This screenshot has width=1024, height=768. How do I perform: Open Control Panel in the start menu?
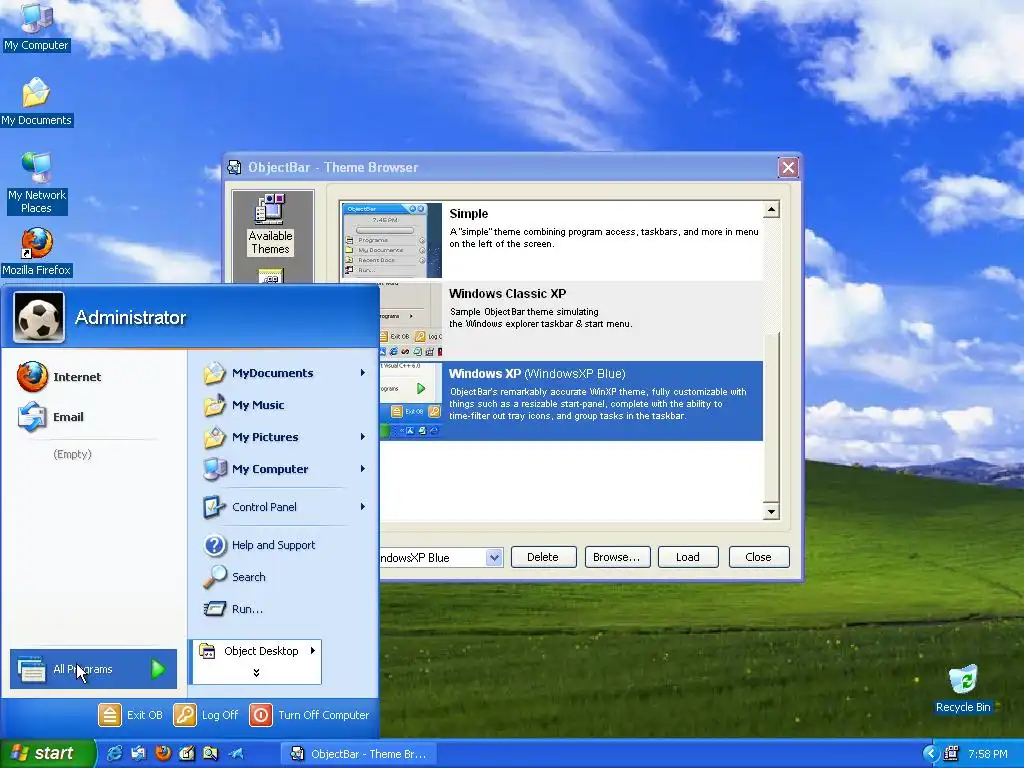[x=284, y=507]
